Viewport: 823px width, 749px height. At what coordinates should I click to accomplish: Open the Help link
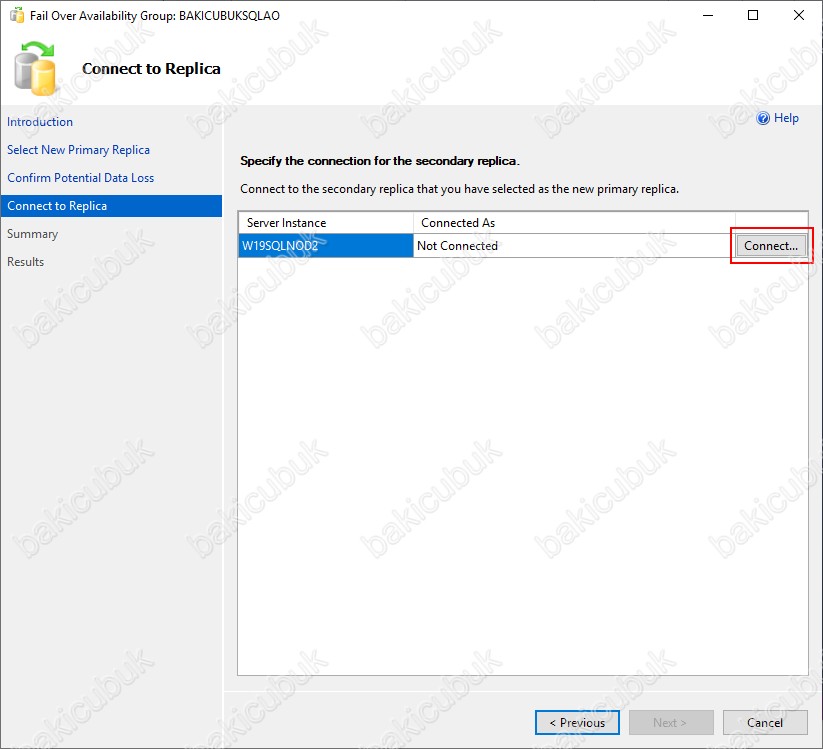point(786,118)
